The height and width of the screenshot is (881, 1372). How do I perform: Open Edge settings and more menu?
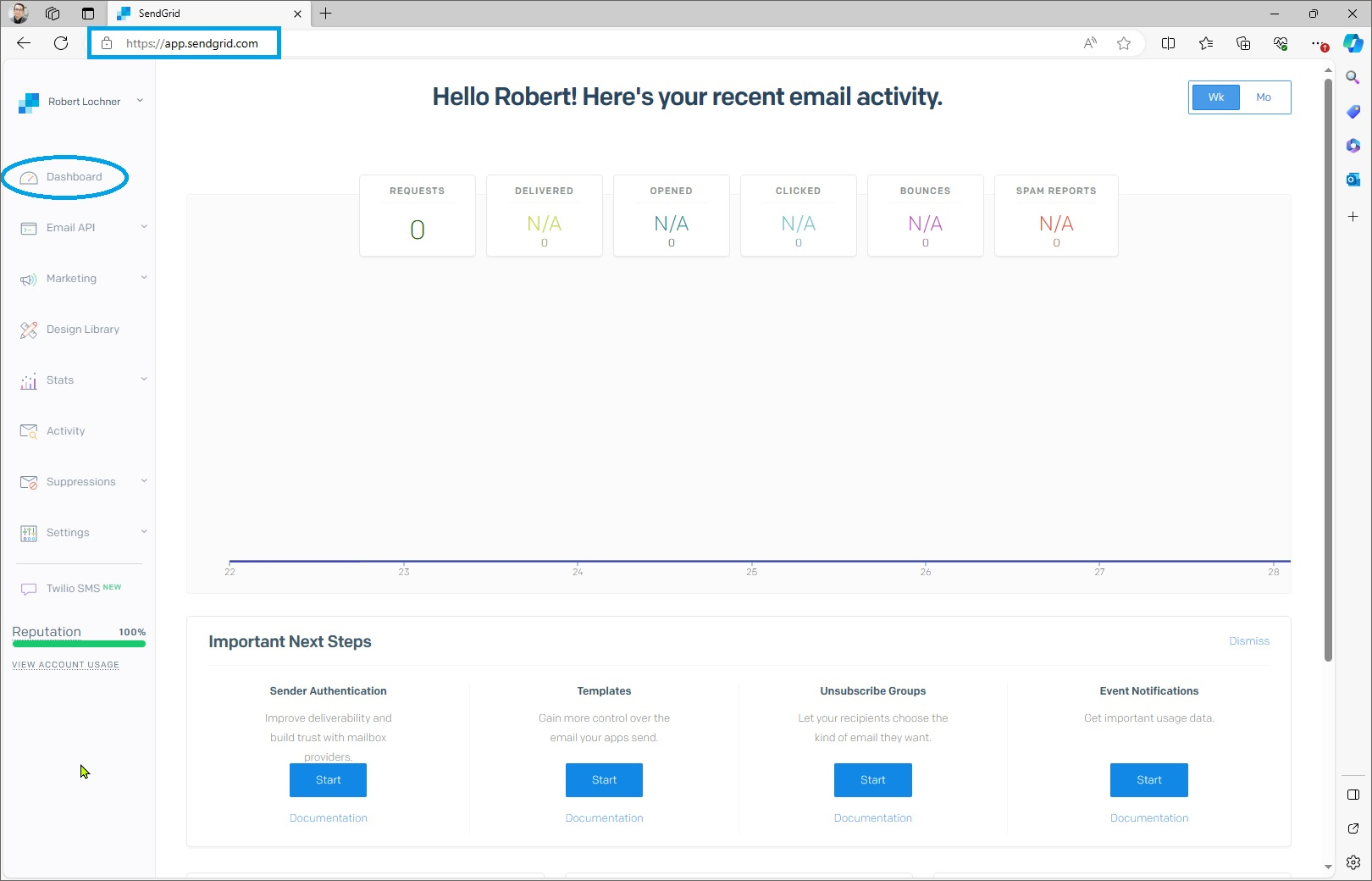pyautogui.click(x=1318, y=43)
